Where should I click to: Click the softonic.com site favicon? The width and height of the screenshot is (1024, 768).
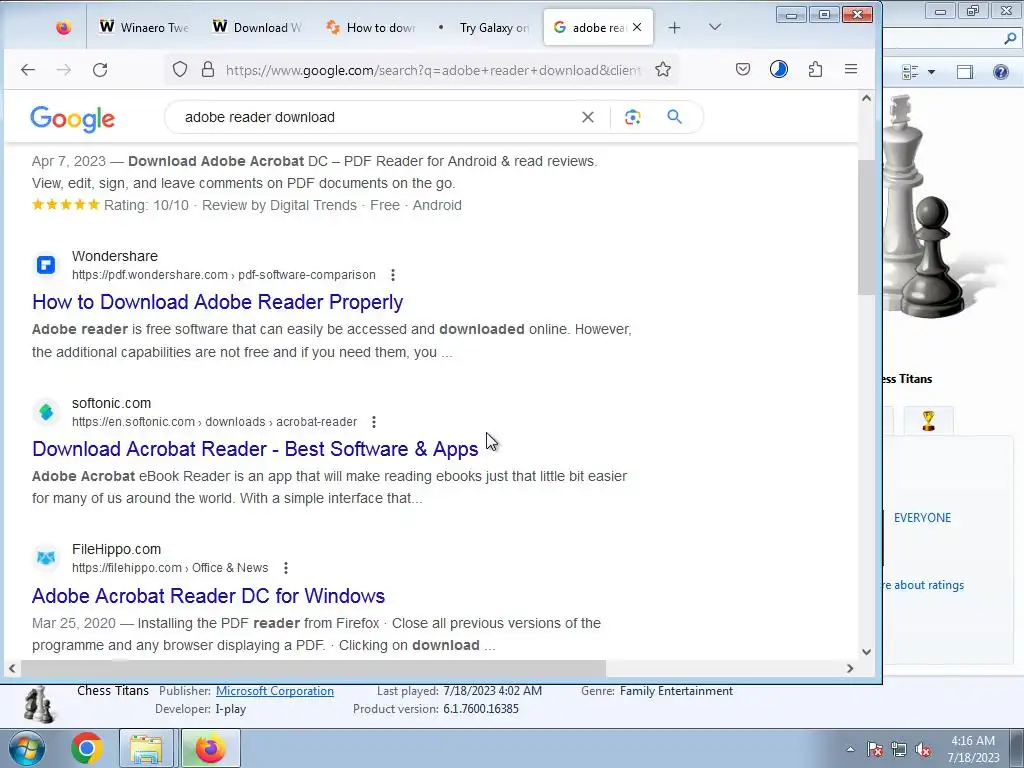[46, 412]
